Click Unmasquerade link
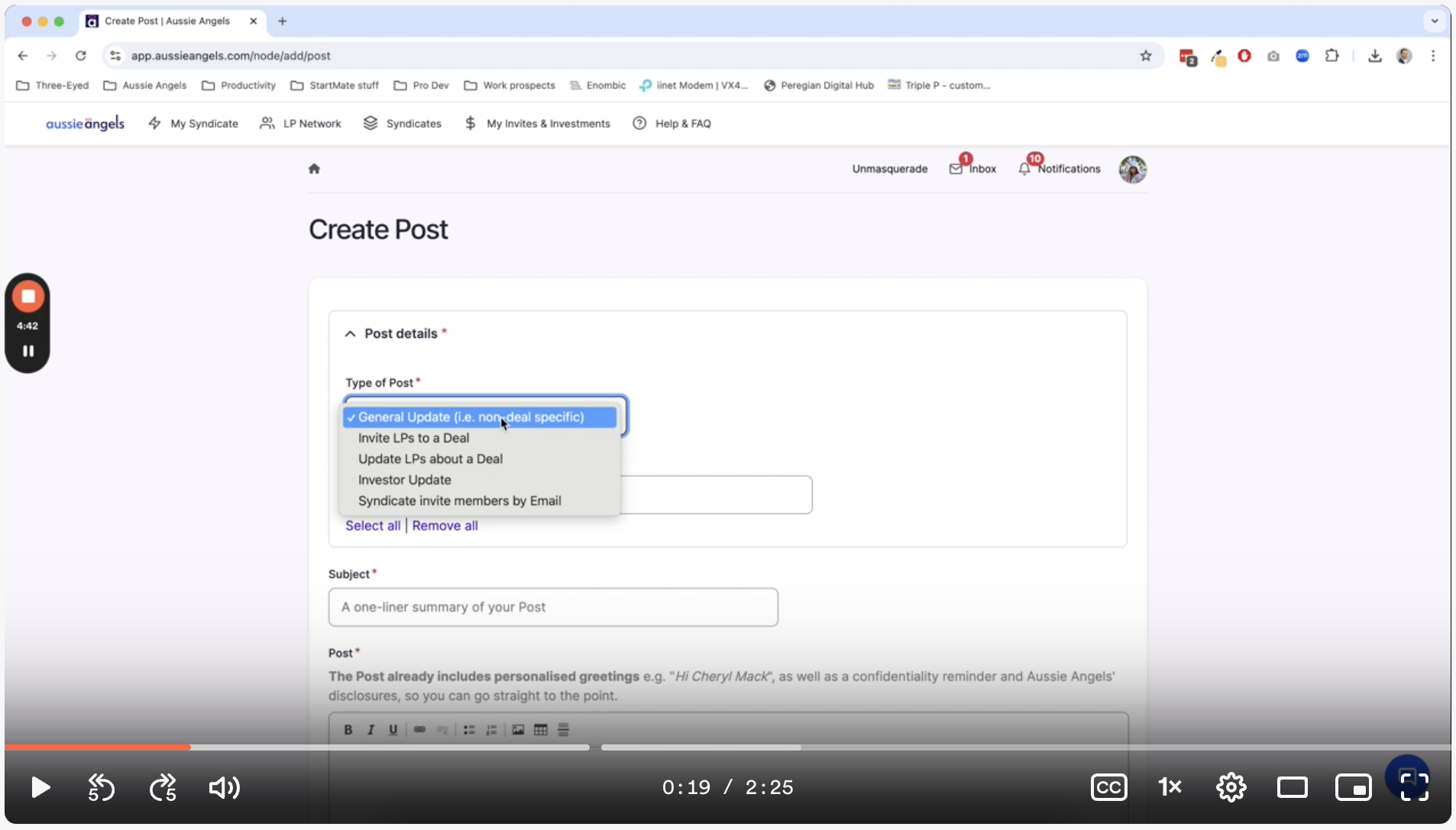This screenshot has height=830, width=1456. point(890,169)
